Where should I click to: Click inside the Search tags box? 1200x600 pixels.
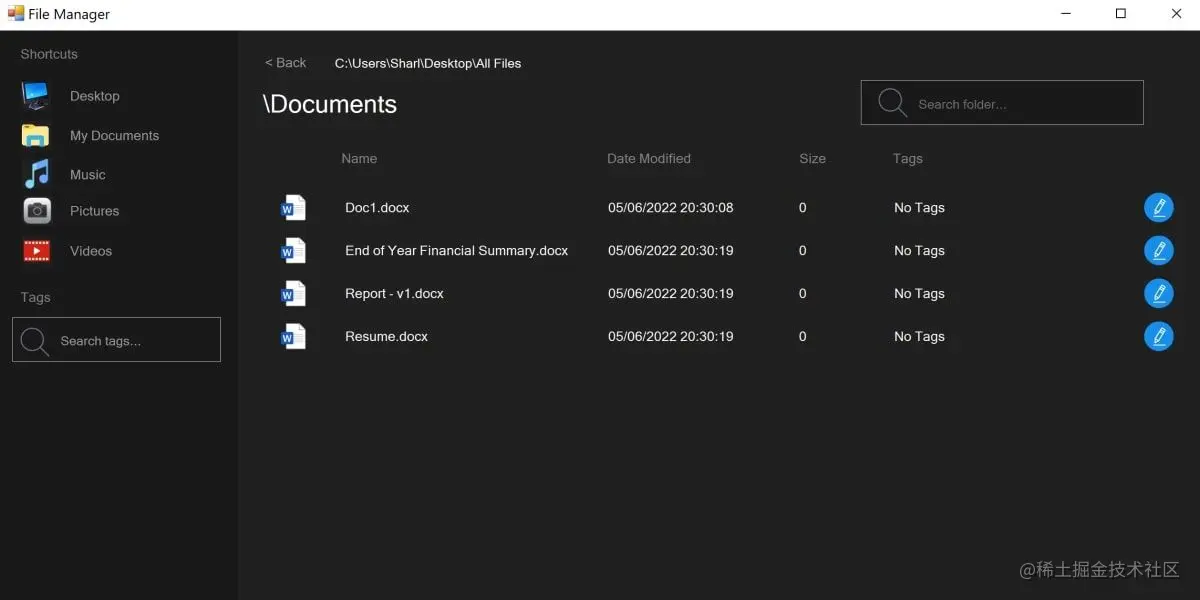click(x=116, y=339)
